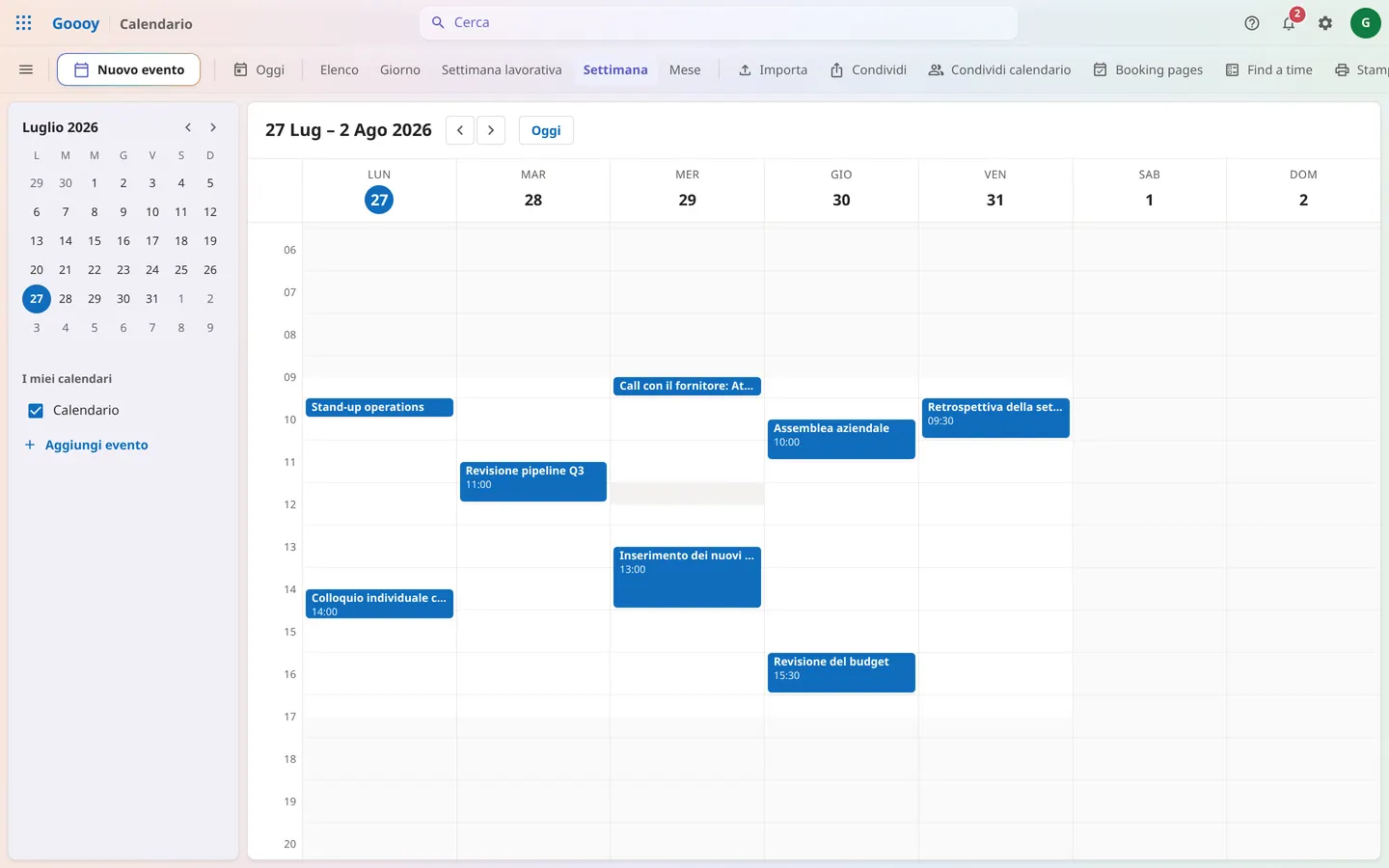Open notifications bell with badge
The image size is (1389, 868).
click(x=1290, y=23)
